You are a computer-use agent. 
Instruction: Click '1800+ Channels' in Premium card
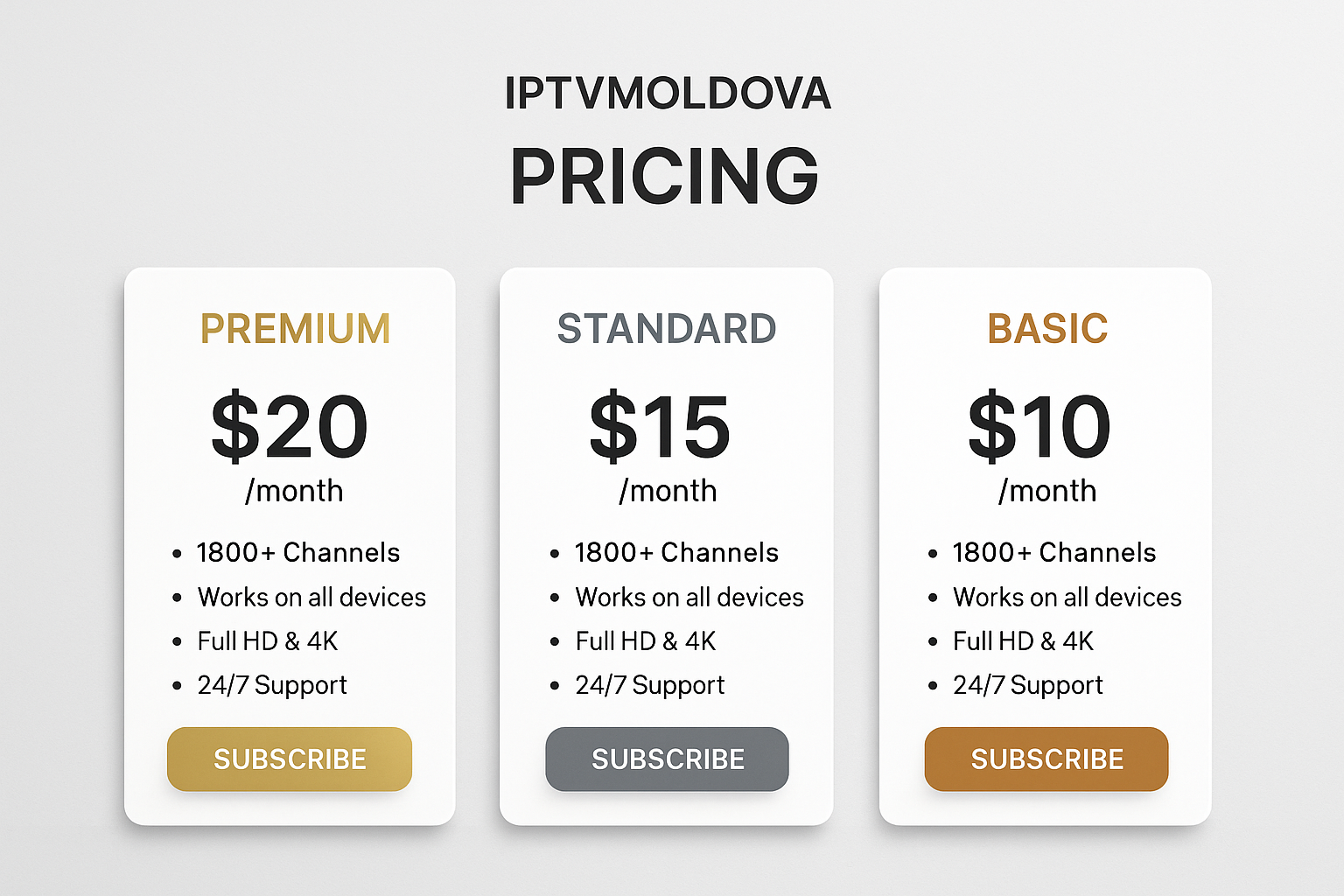coord(298,553)
